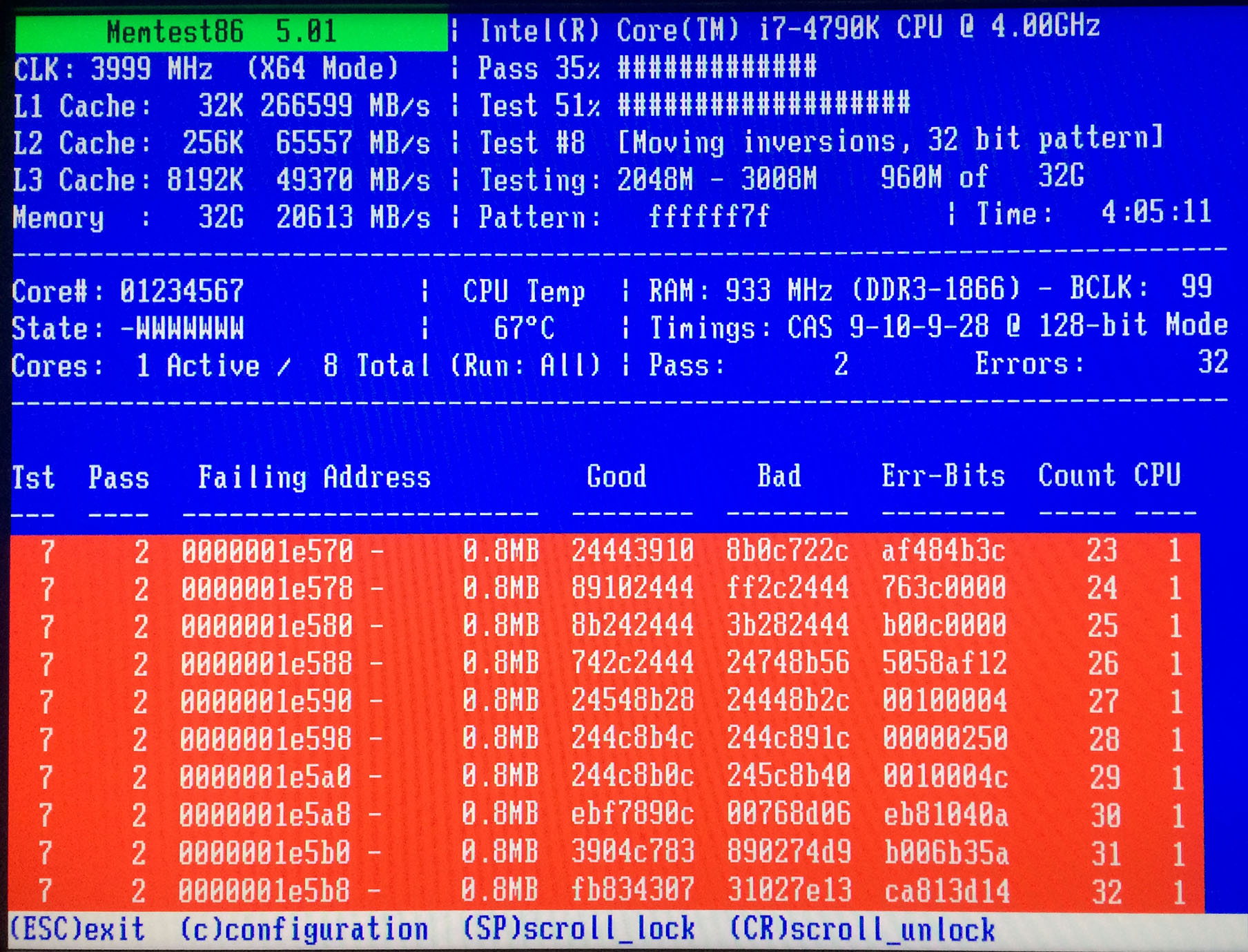Screen dimensions: 1248x952
Task: Select the L2 Cache 65557 MB/s line
Action: (222, 143)
